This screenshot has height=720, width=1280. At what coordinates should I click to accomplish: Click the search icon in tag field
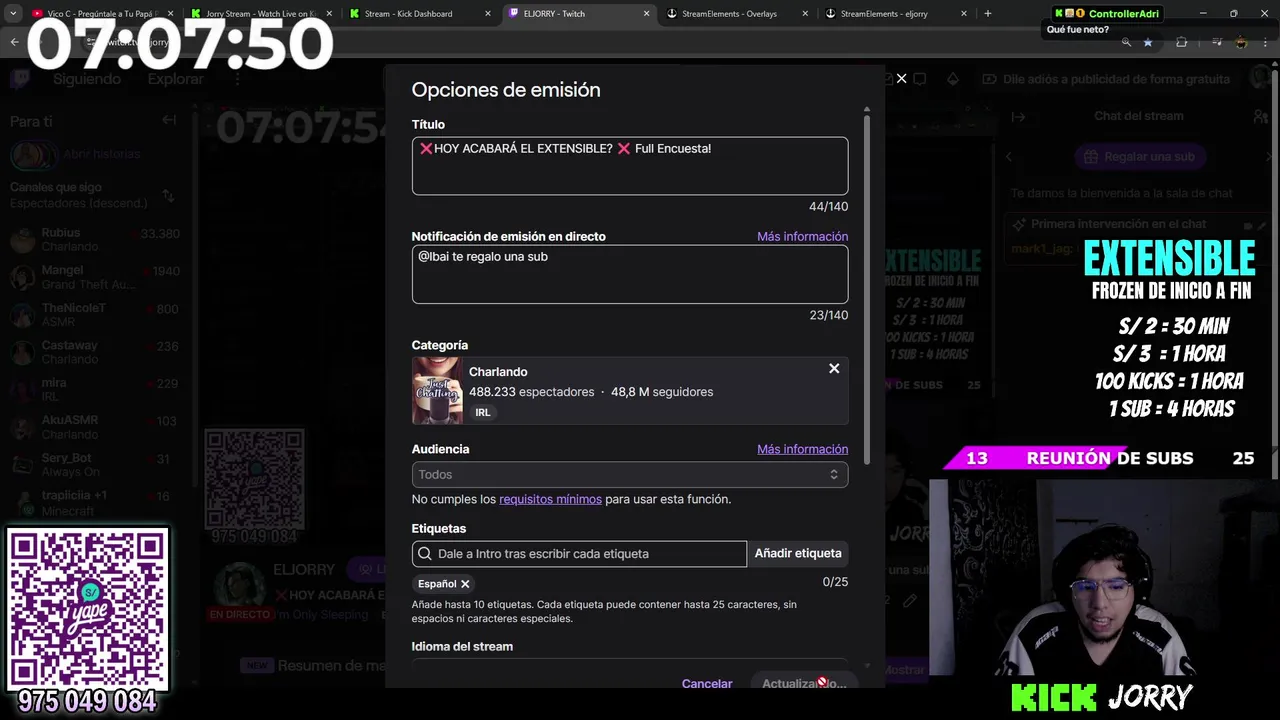point(425,553)
